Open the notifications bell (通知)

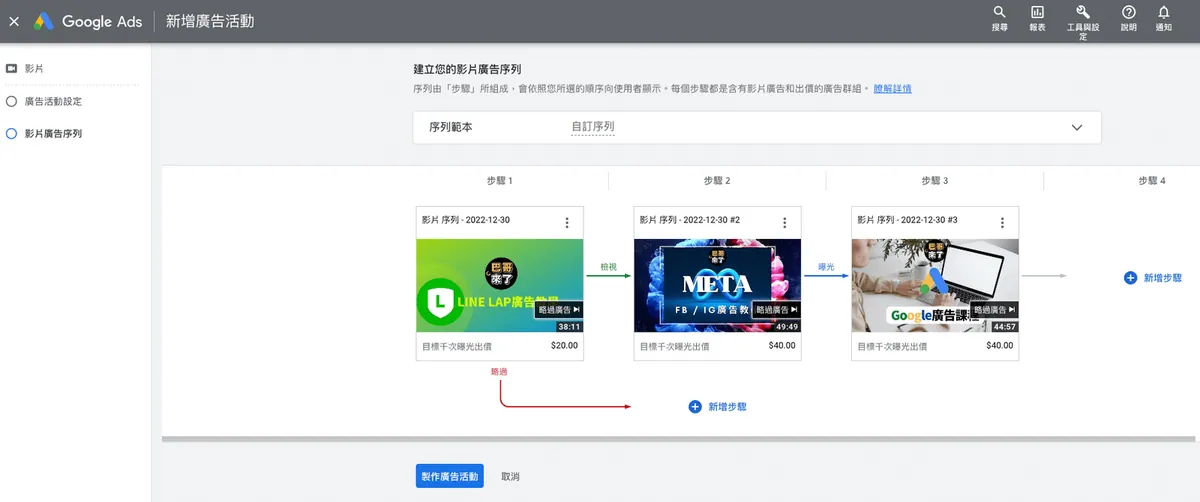coord(1163,18)
